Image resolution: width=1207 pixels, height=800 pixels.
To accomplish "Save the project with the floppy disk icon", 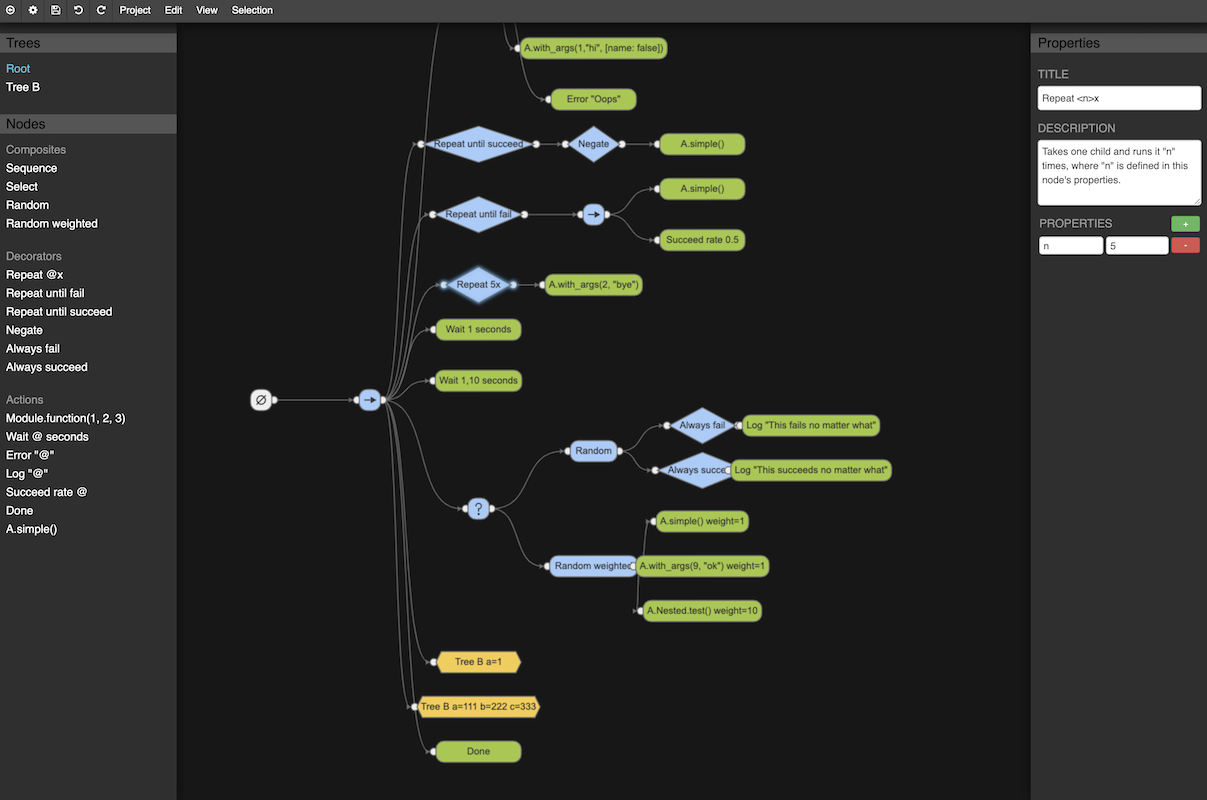I will [x=55, y=10].
